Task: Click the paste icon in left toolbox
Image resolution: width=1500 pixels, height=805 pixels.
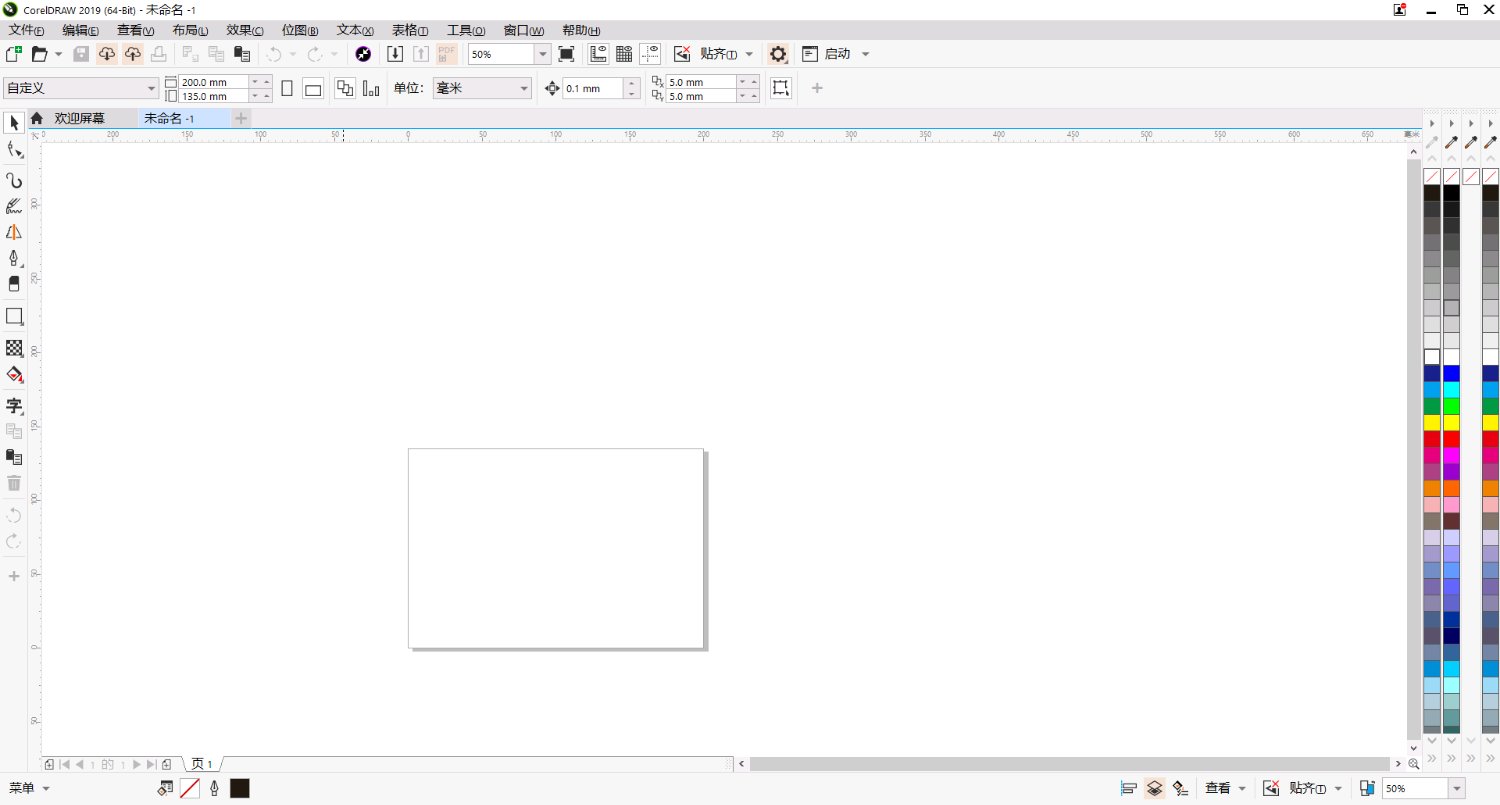Action: (x=14, y=457)
